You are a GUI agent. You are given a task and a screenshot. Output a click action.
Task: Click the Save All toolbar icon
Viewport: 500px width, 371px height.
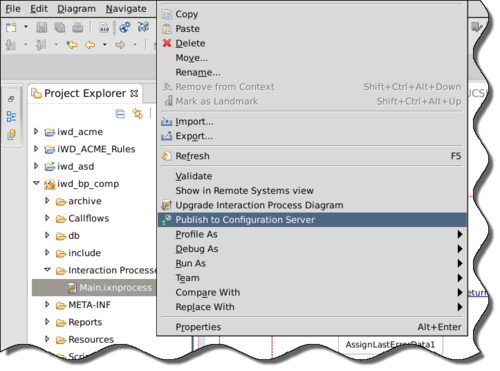click(60, 27)
